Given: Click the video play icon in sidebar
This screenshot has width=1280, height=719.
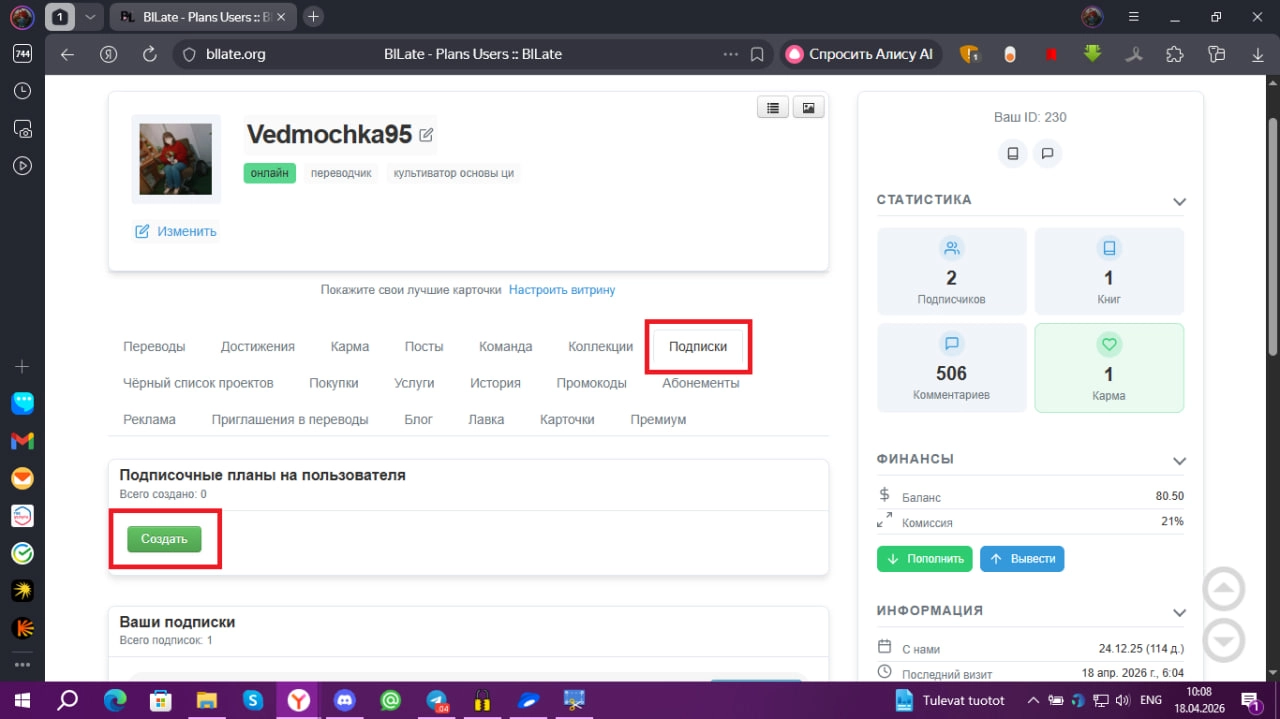Looking at the screenshot, I should (x=22, y=166).
